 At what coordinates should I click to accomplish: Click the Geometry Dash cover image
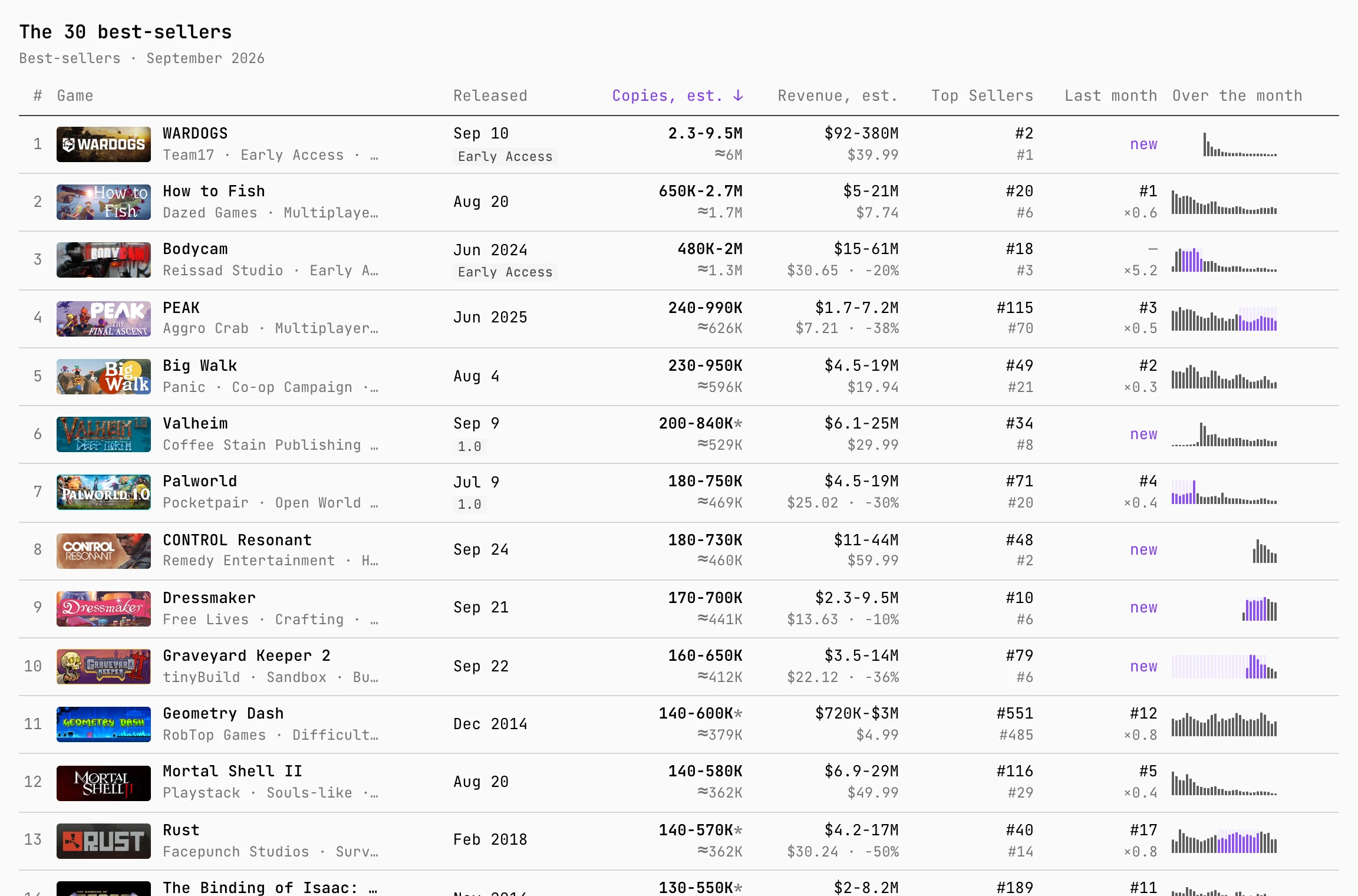coord(104,724)
